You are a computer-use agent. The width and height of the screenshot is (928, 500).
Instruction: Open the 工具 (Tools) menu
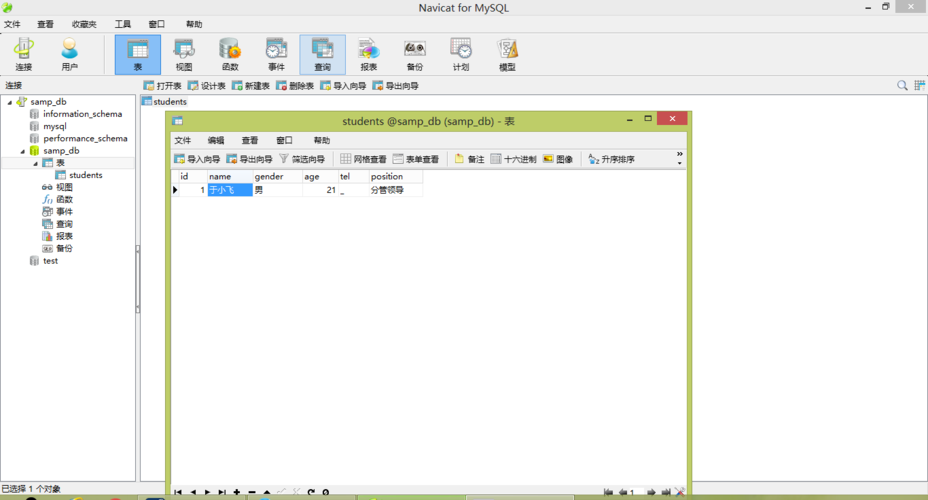click(123, 24)
